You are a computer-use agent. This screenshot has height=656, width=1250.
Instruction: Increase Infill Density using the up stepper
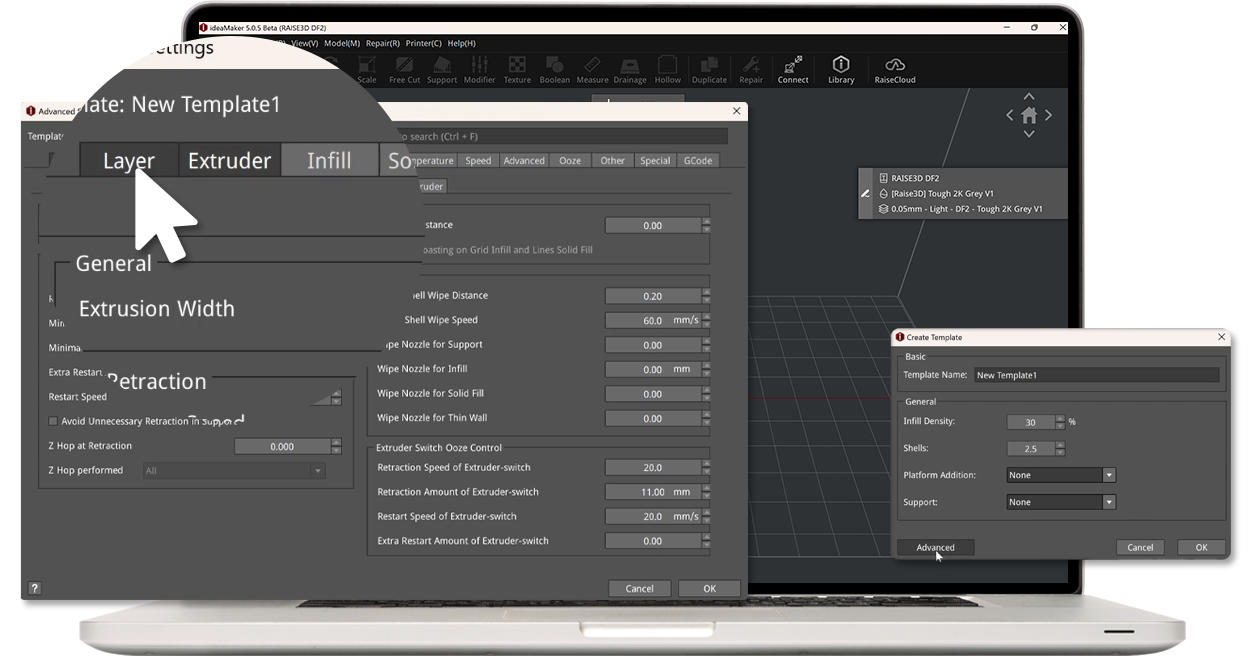click(1060, 416)
